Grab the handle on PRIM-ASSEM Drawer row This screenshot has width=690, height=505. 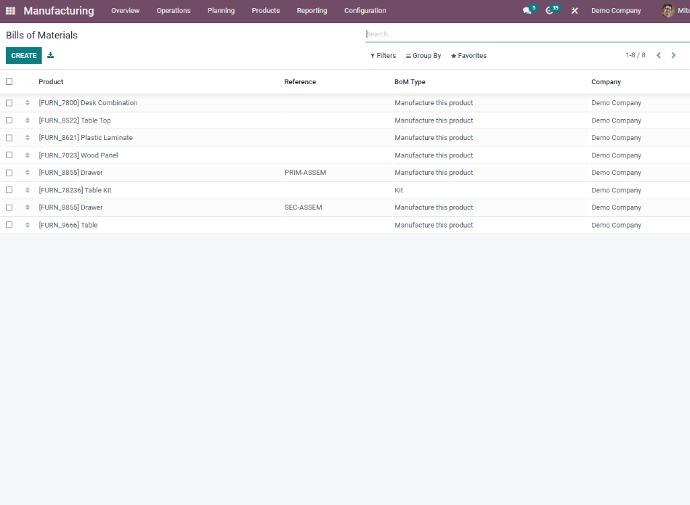(27, 173)
